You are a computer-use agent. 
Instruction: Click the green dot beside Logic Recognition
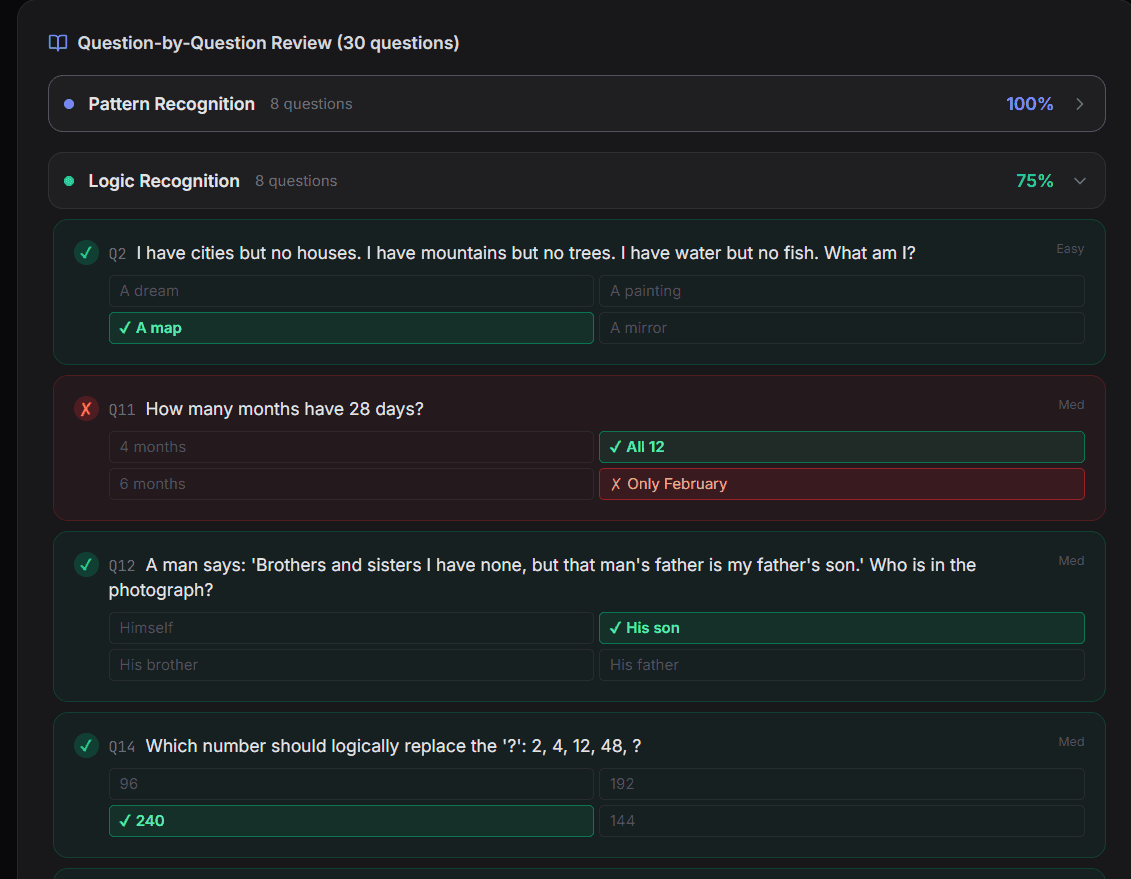(68, 181)
